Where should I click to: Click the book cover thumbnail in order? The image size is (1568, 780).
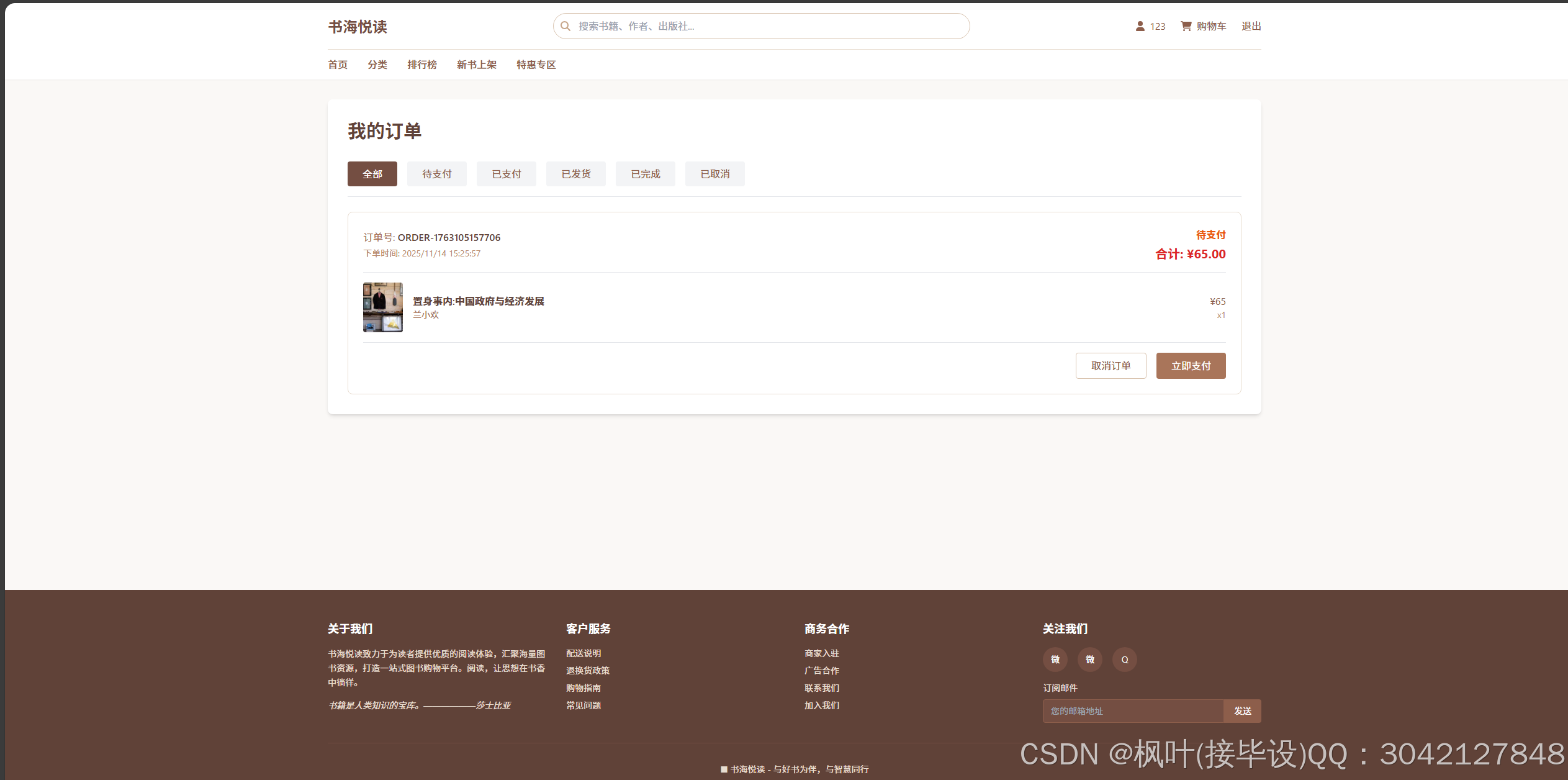[x=383, y=307]
